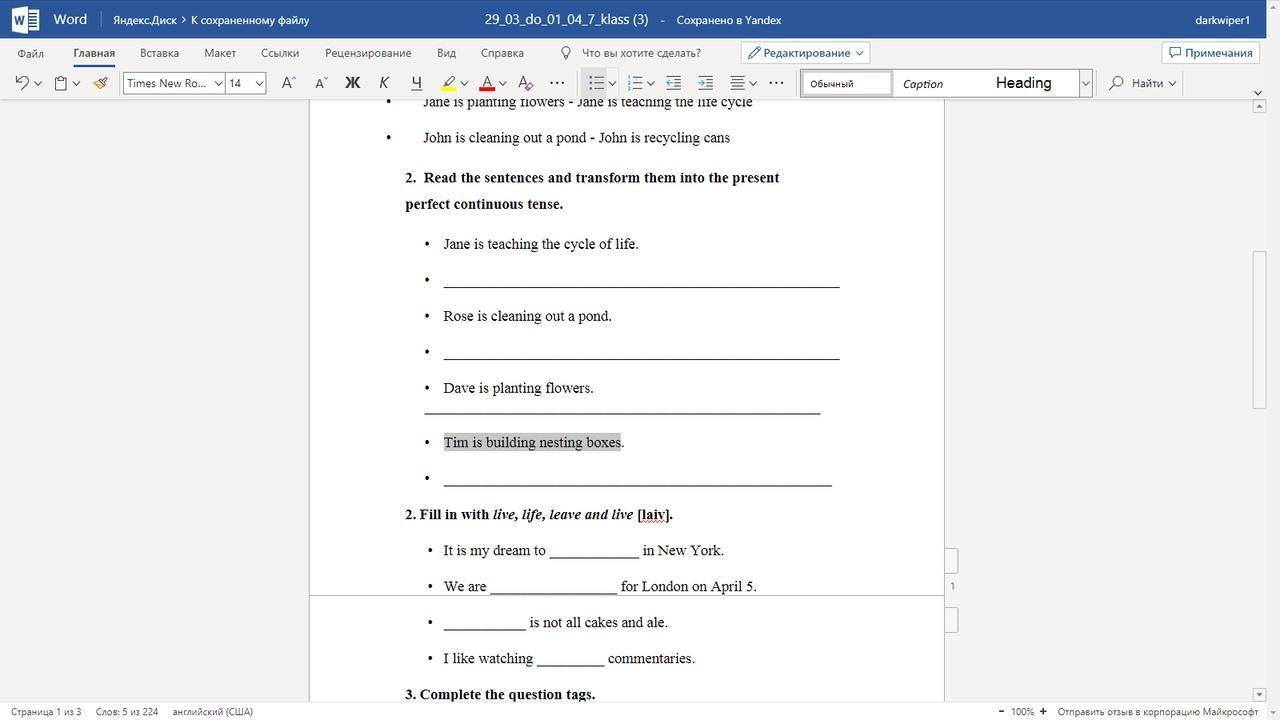
Task: Switch to the Рецензирование tab
Action: pos(368,53)
